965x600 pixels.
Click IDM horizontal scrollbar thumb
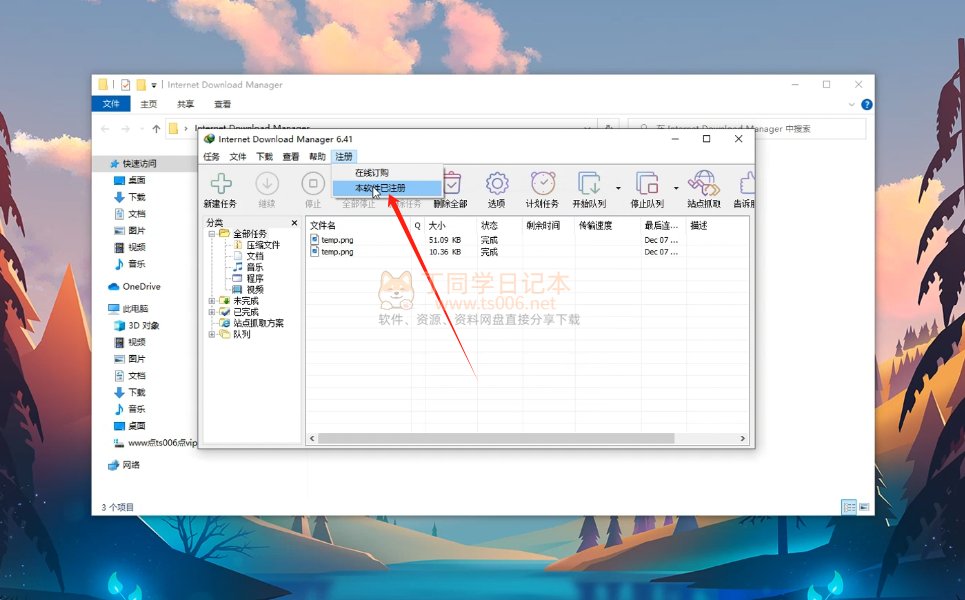pos(496,438)
